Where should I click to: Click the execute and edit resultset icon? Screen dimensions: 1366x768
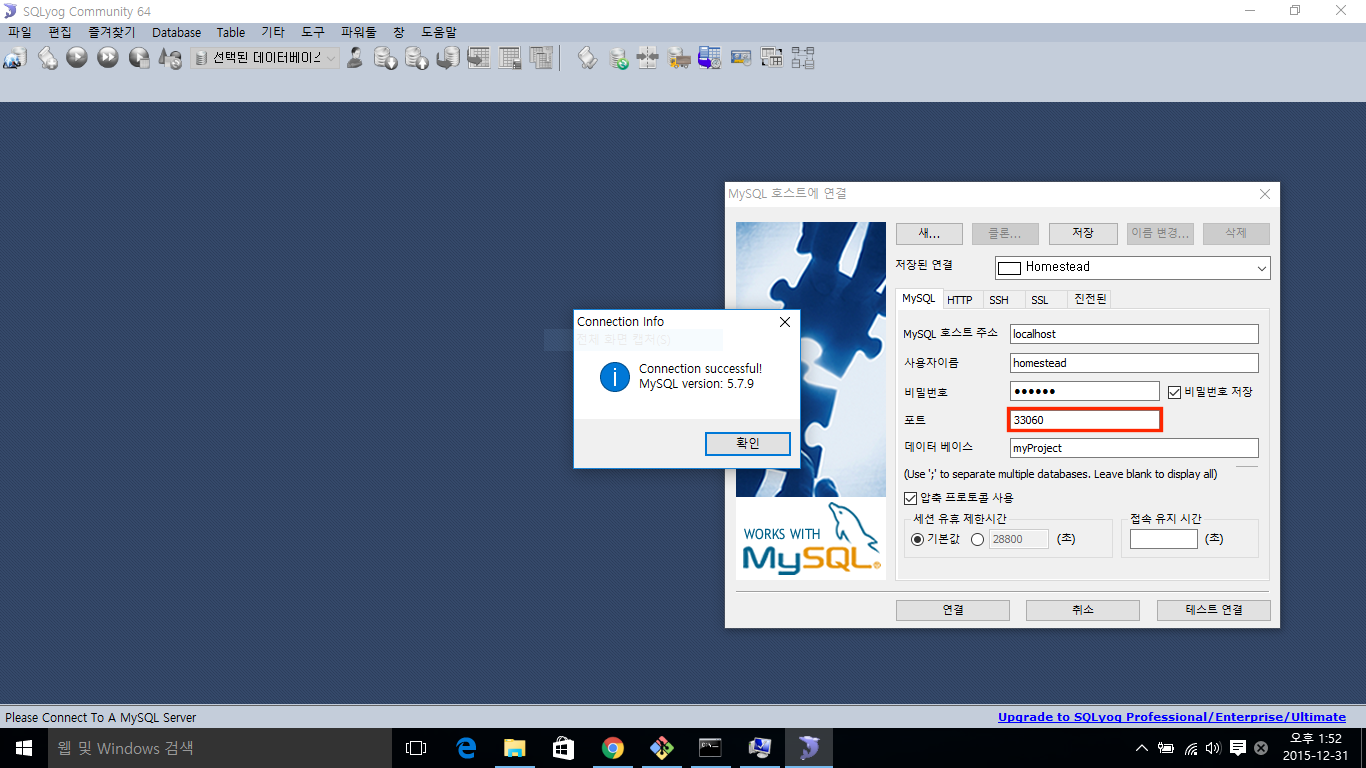[139, 58]
